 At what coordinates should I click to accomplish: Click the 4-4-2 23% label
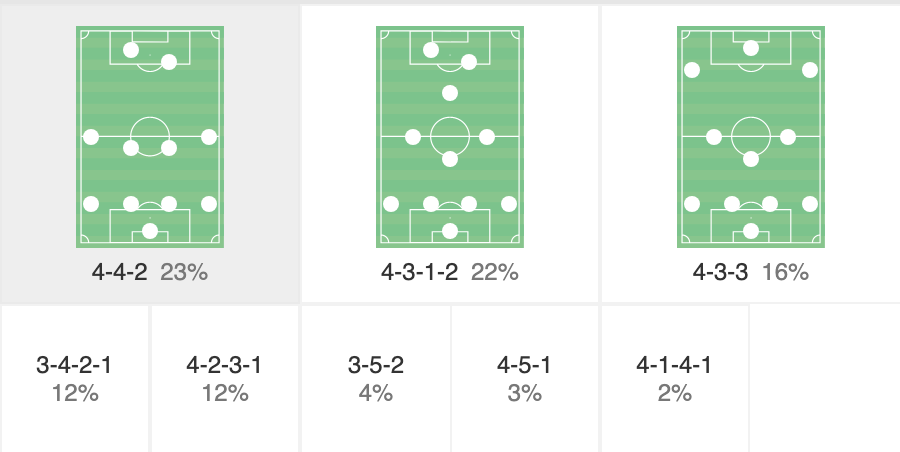(150, 272)
